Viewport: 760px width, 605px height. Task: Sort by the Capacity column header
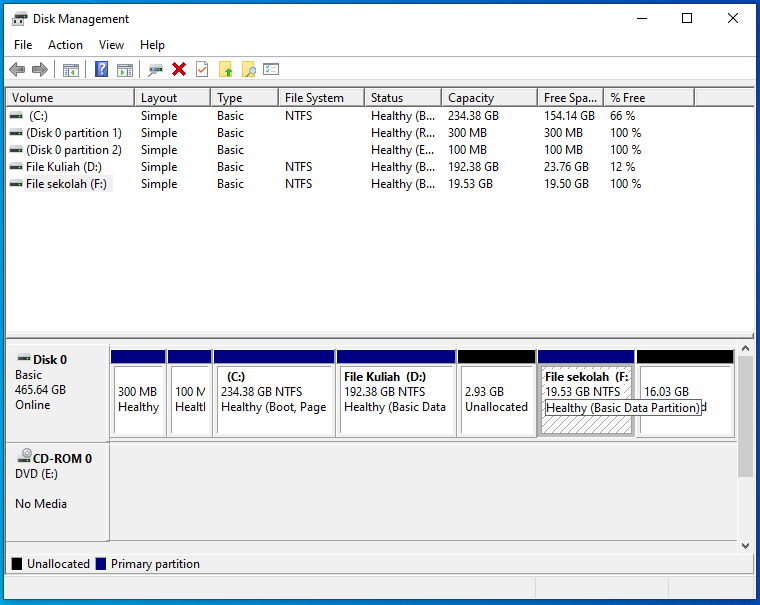(x=470, y=98)
